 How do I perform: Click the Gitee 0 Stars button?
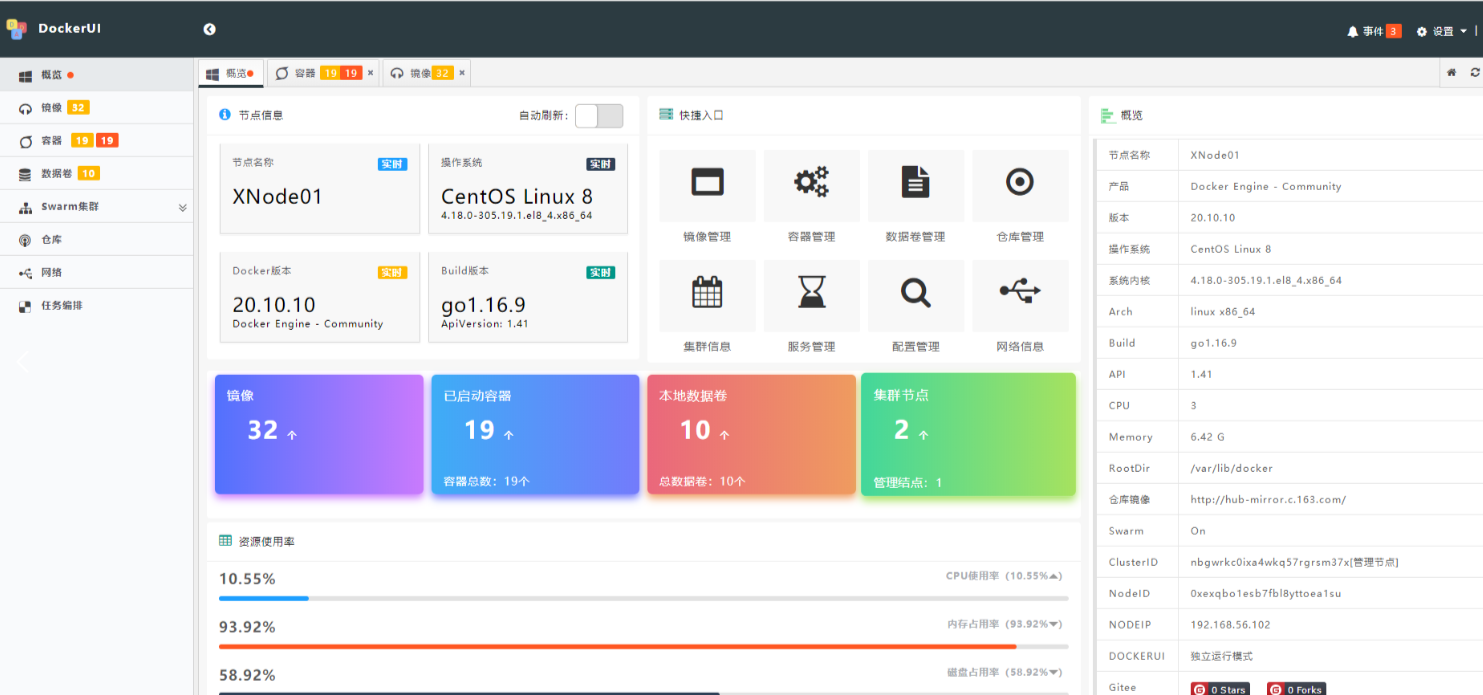coord(1219,689)
